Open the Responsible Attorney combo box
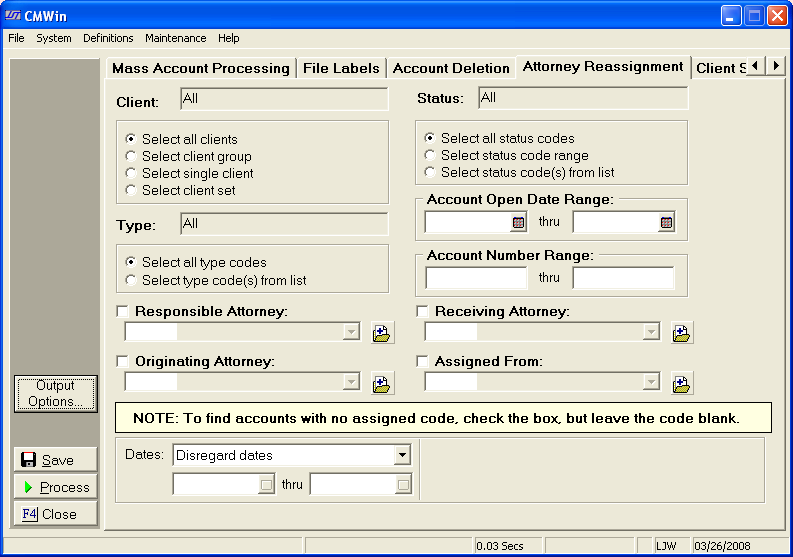The height and width of the screenshot is (557, 793). click(x=351, y=332)
